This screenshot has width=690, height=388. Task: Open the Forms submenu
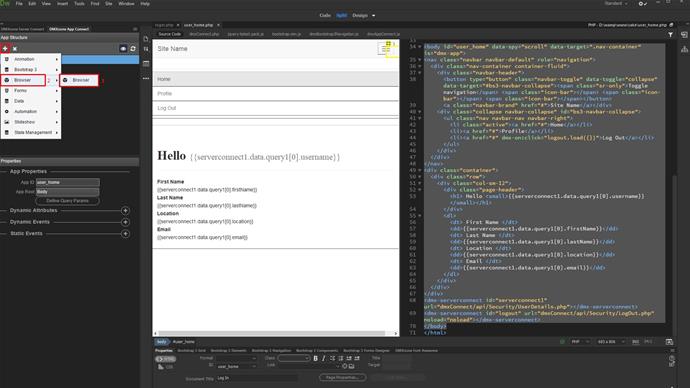(x=31, y=91)
